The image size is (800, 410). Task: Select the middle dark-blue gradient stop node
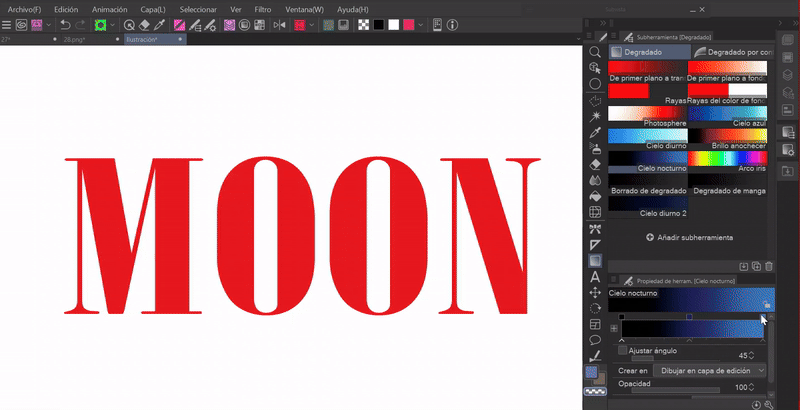tap(689, 317)
